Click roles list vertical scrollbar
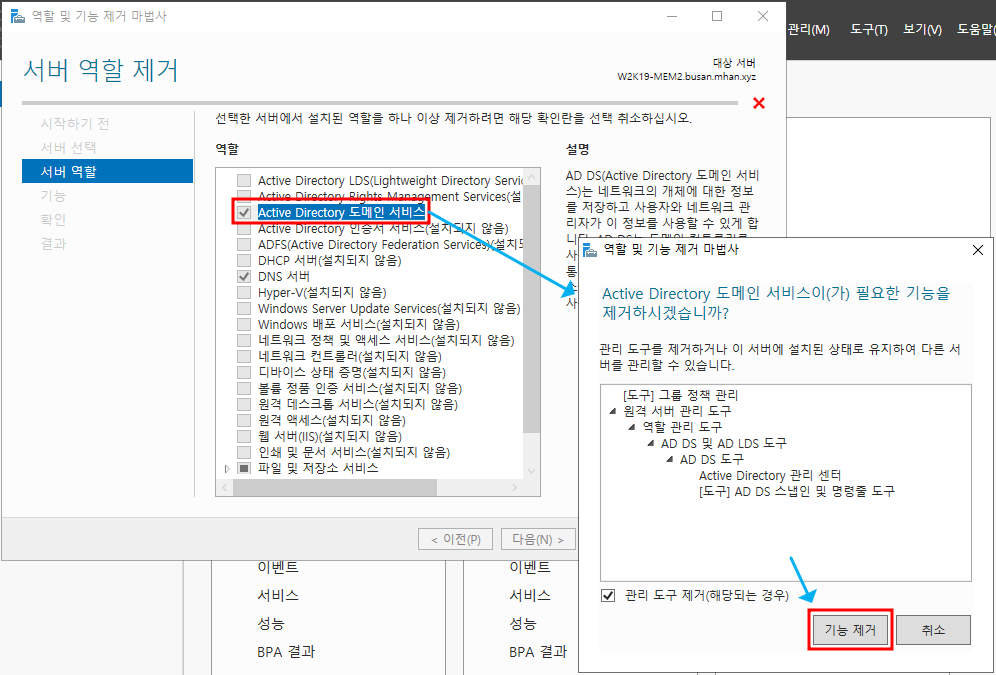 tap(532, 311)
